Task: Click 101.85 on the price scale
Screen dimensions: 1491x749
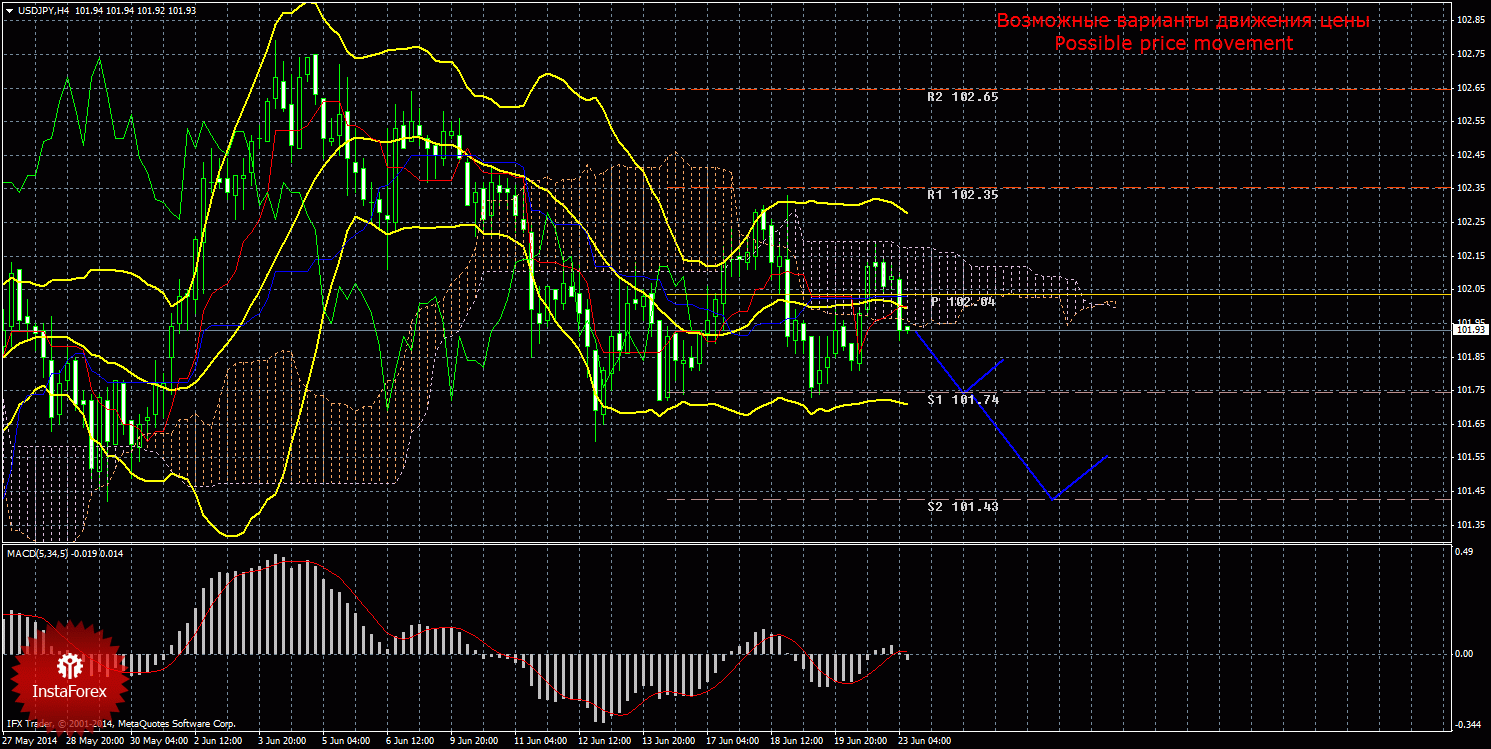Action: 1470,357
